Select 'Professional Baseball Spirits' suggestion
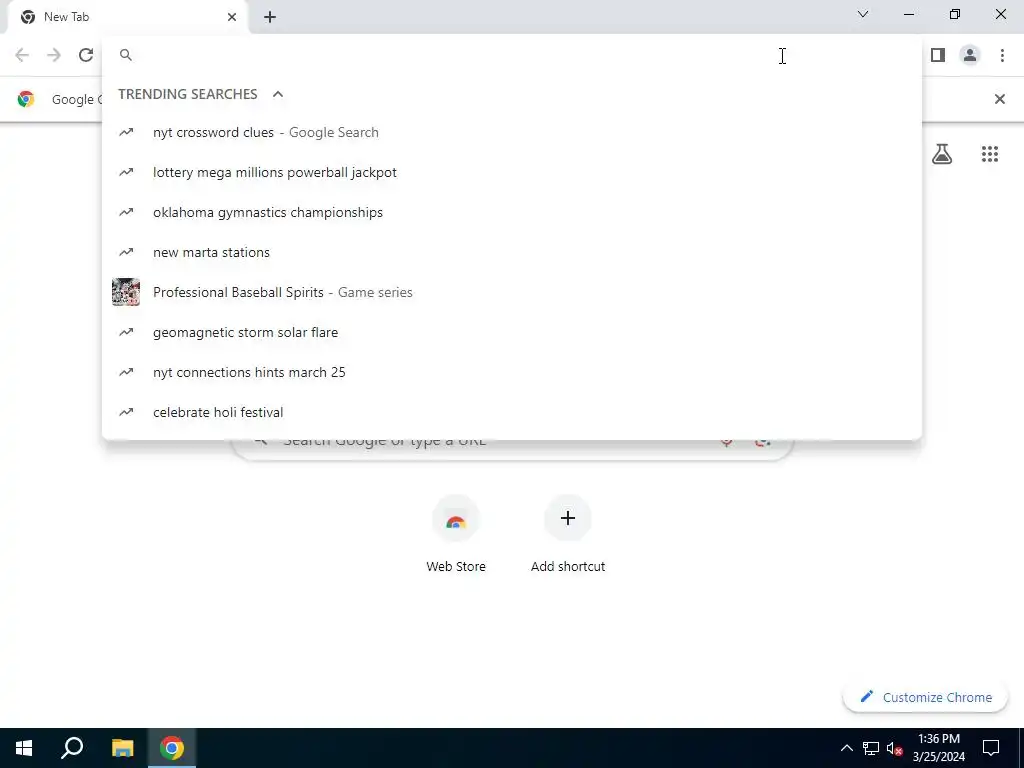Viewport: 1024px width, 768px height. tap(512, 292)
